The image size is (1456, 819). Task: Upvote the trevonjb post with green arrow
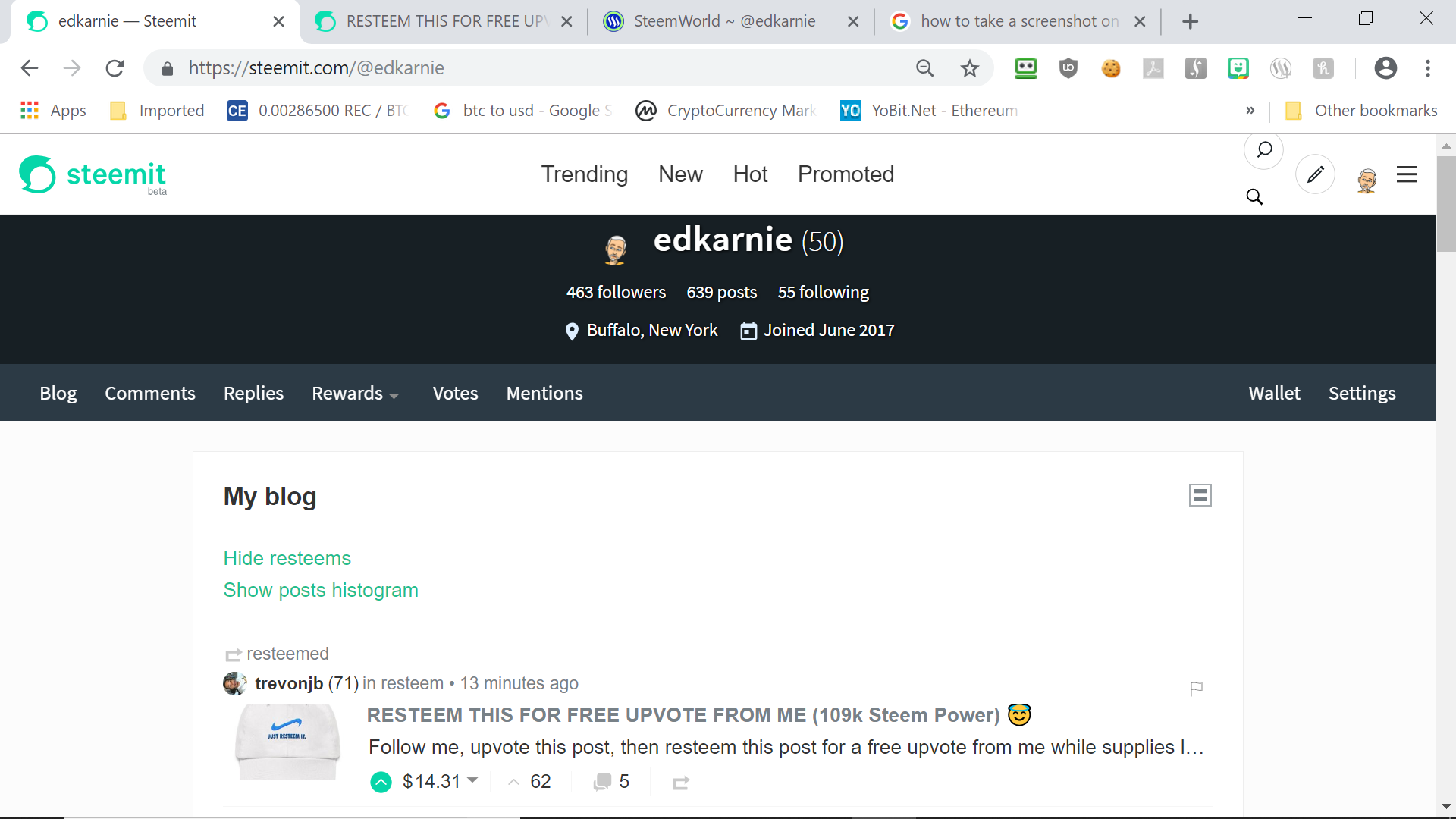tap(381, 782)
